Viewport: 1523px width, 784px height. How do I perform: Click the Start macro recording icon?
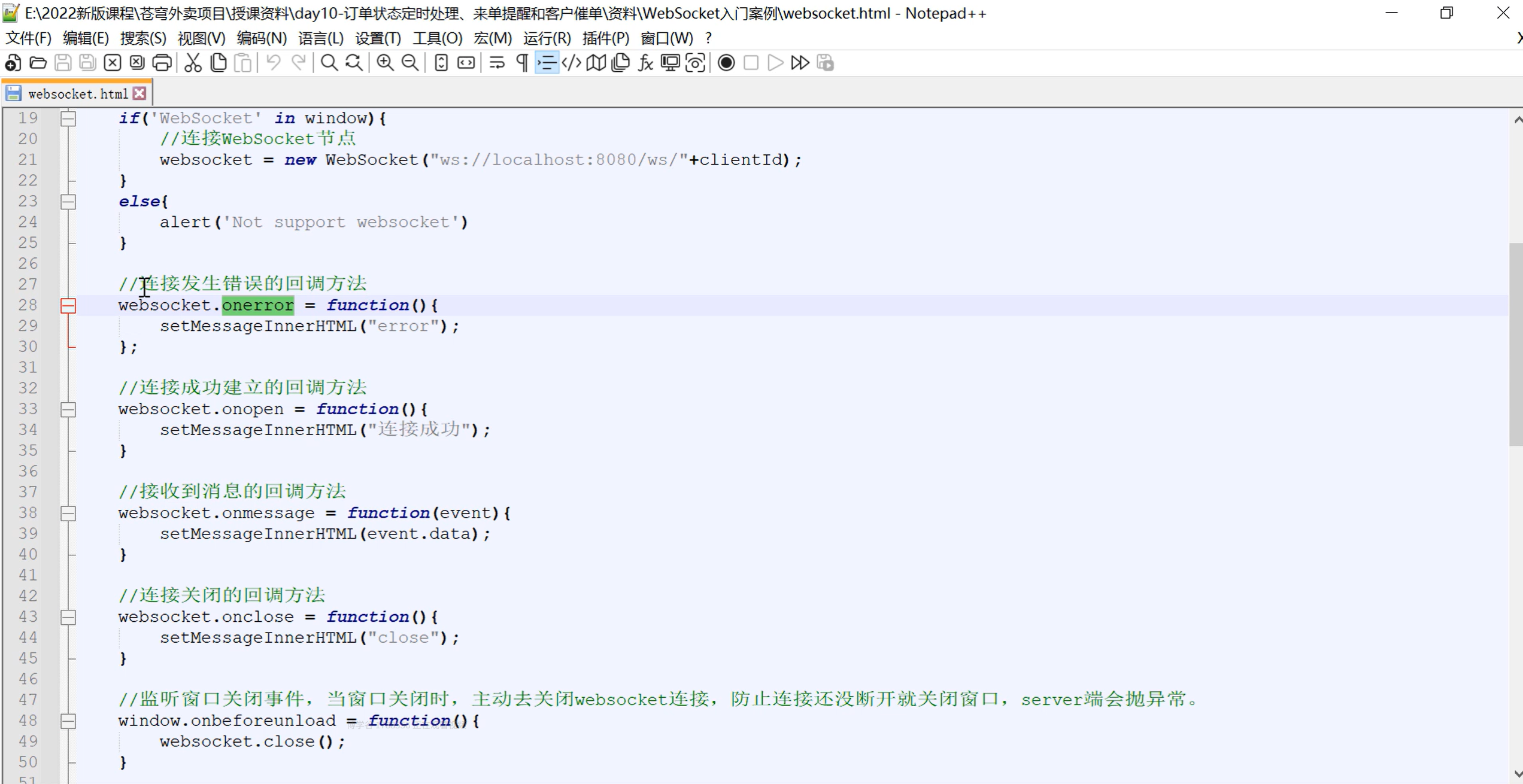coord(726,63)
